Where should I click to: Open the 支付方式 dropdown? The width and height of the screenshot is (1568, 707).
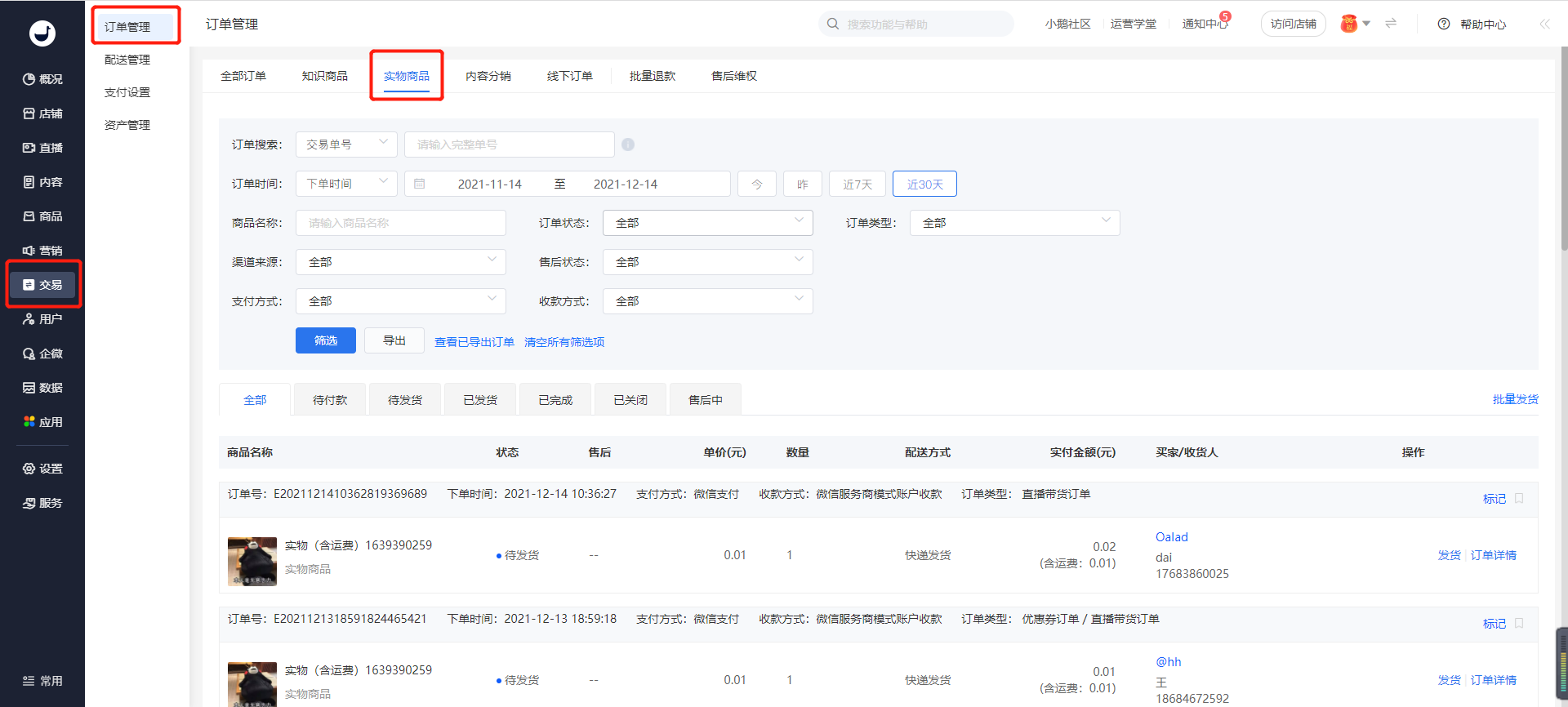click(x=401, y=301)
